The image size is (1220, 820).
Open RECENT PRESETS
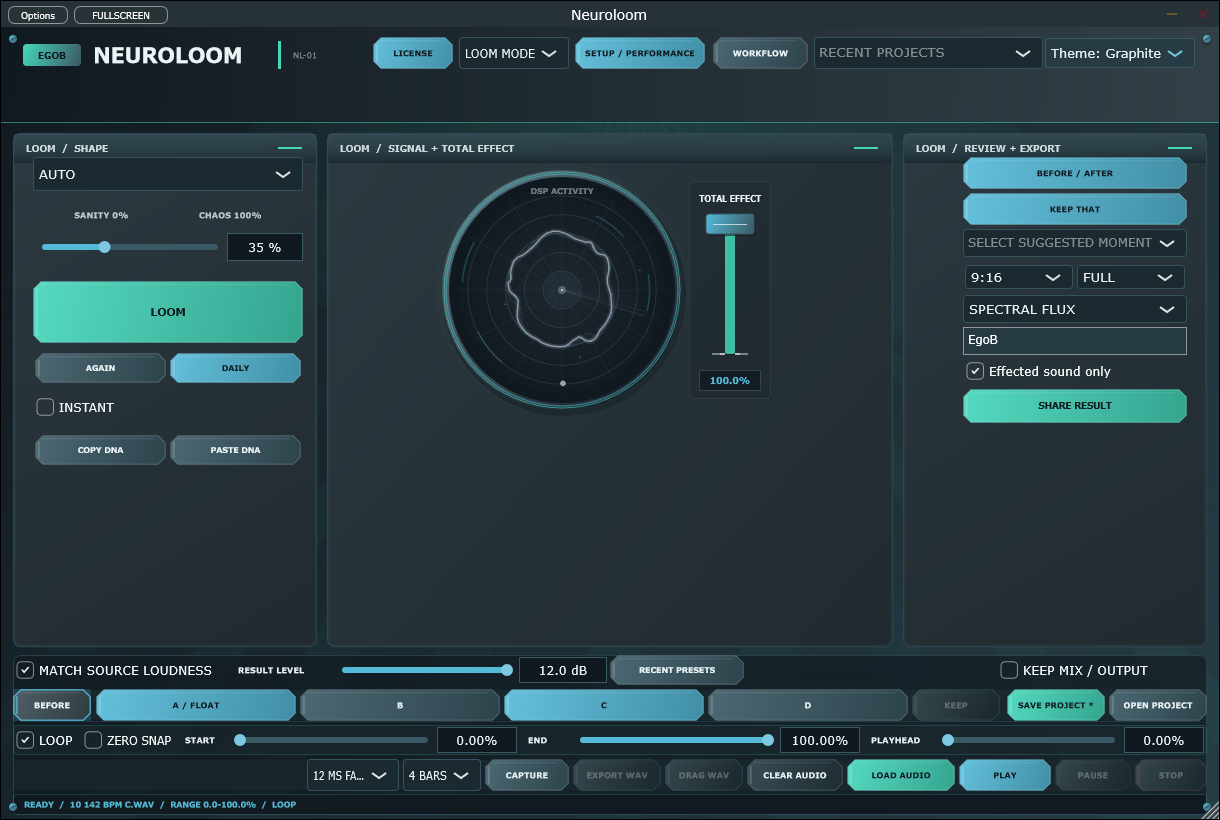tap(677, 670)
